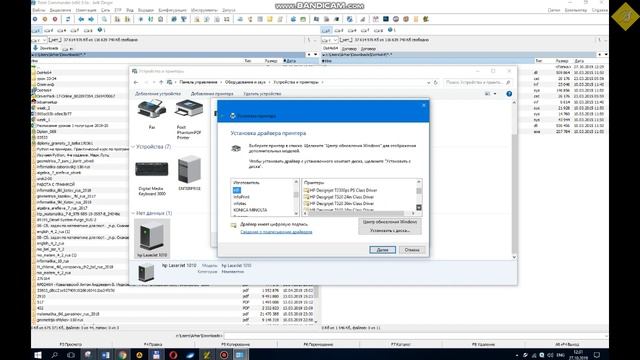Click the printers list horizontal scrollbar

tap(359, 213)
